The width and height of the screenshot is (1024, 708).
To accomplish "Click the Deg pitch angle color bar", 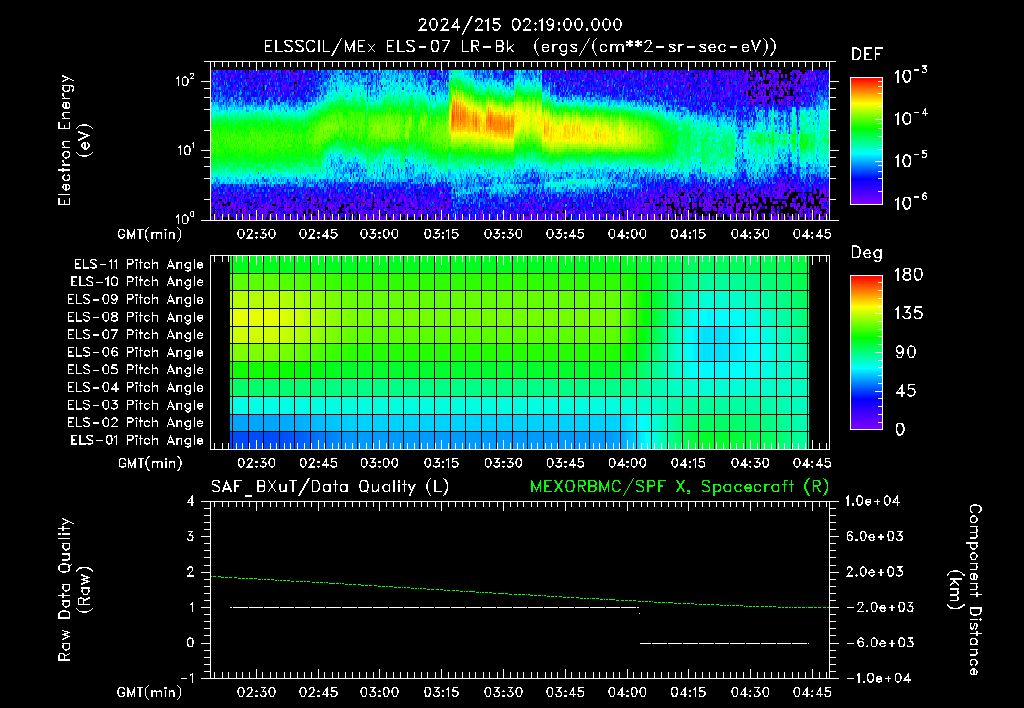I will click(x=866, y=352).
